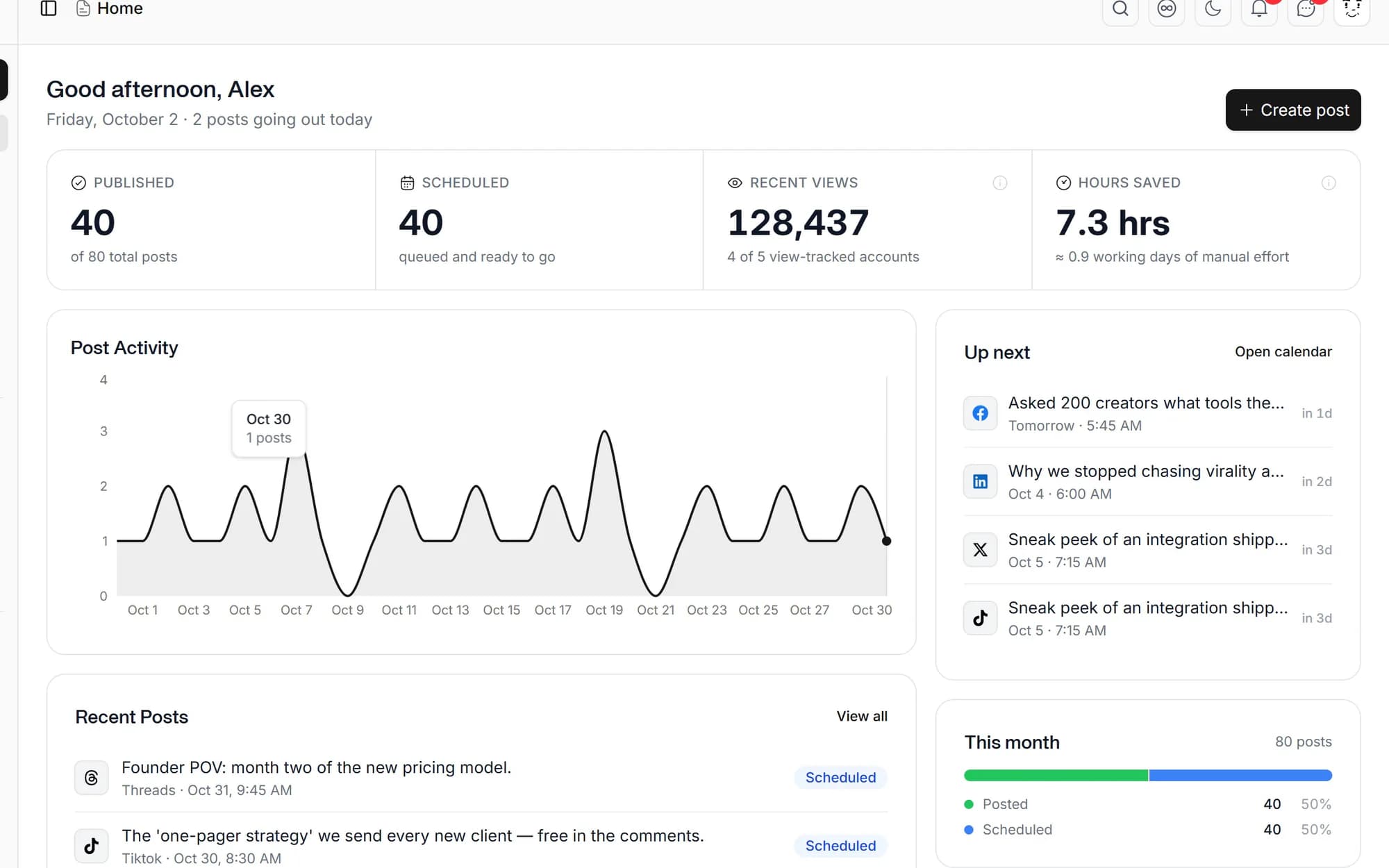Open the notifications bell
1389x868 pixels.
pos(1259,9)
